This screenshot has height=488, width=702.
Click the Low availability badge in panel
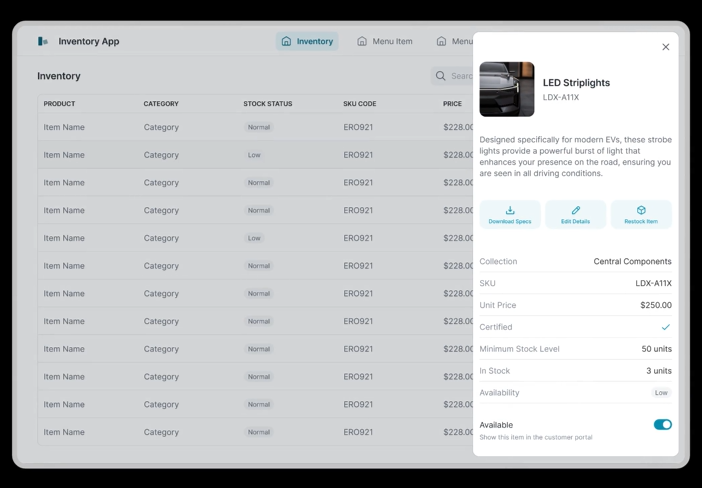click(661, 393)
